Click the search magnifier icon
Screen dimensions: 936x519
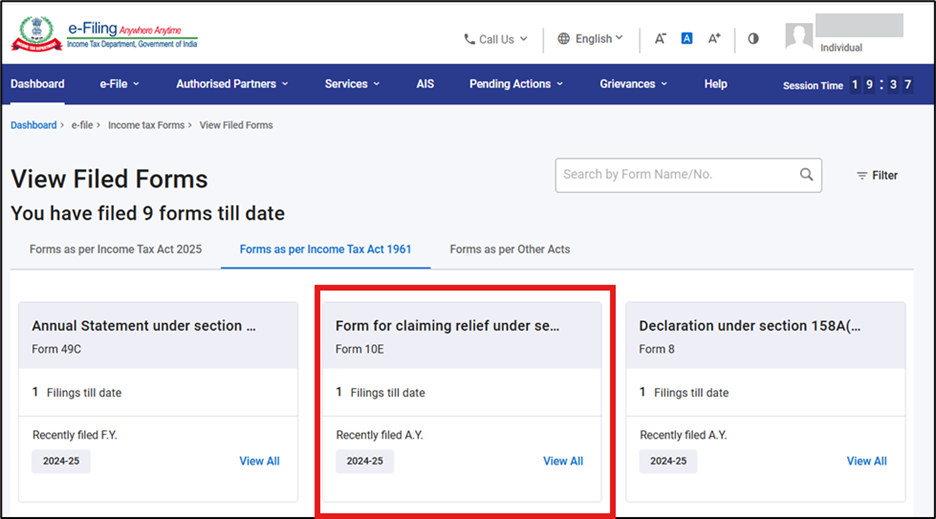click(806, 175)
